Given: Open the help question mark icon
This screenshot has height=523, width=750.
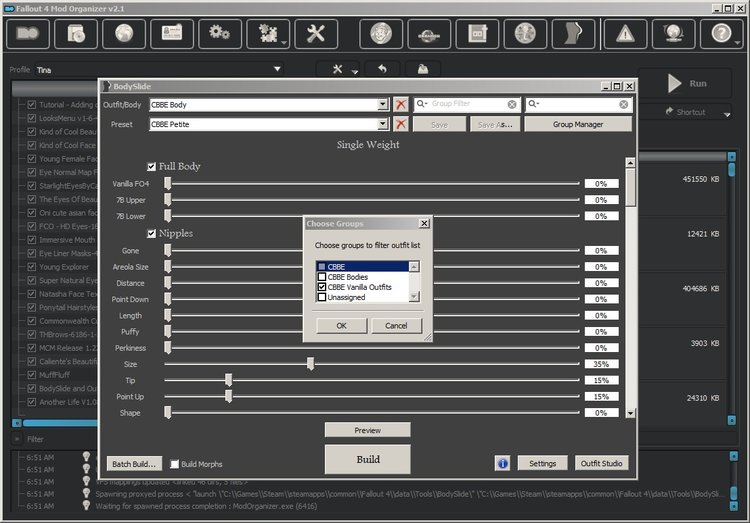Looking at the screenshot, I should (x=720, y=34).
